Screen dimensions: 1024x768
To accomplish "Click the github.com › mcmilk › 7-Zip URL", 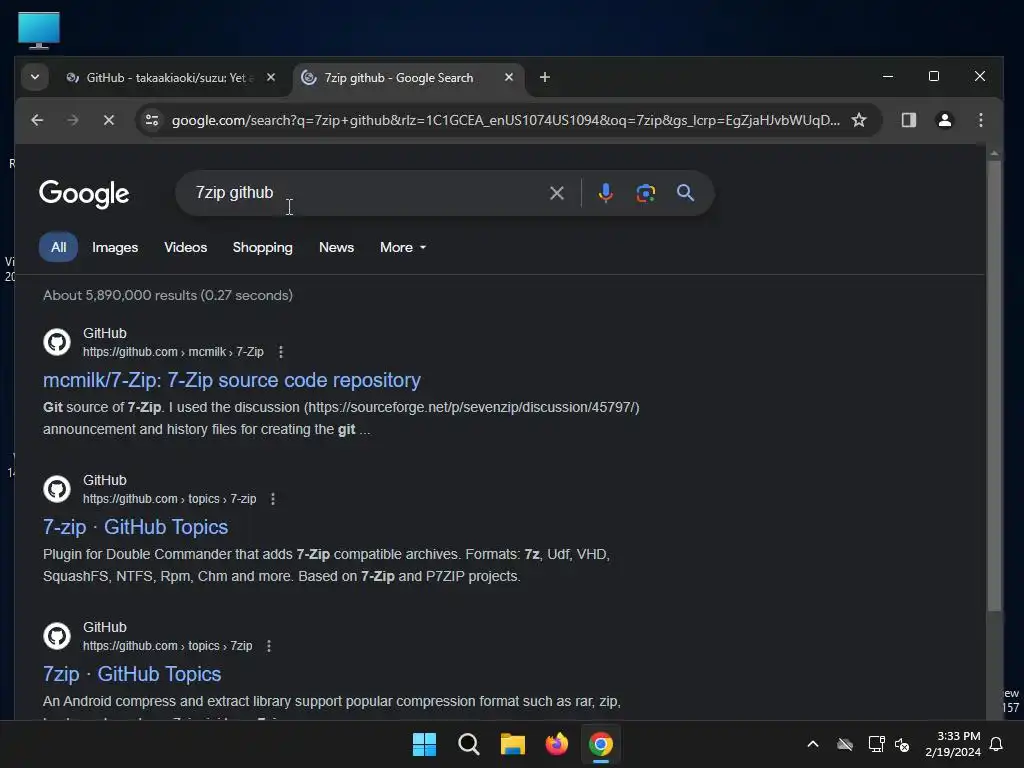I will click(x=173, y=352).
